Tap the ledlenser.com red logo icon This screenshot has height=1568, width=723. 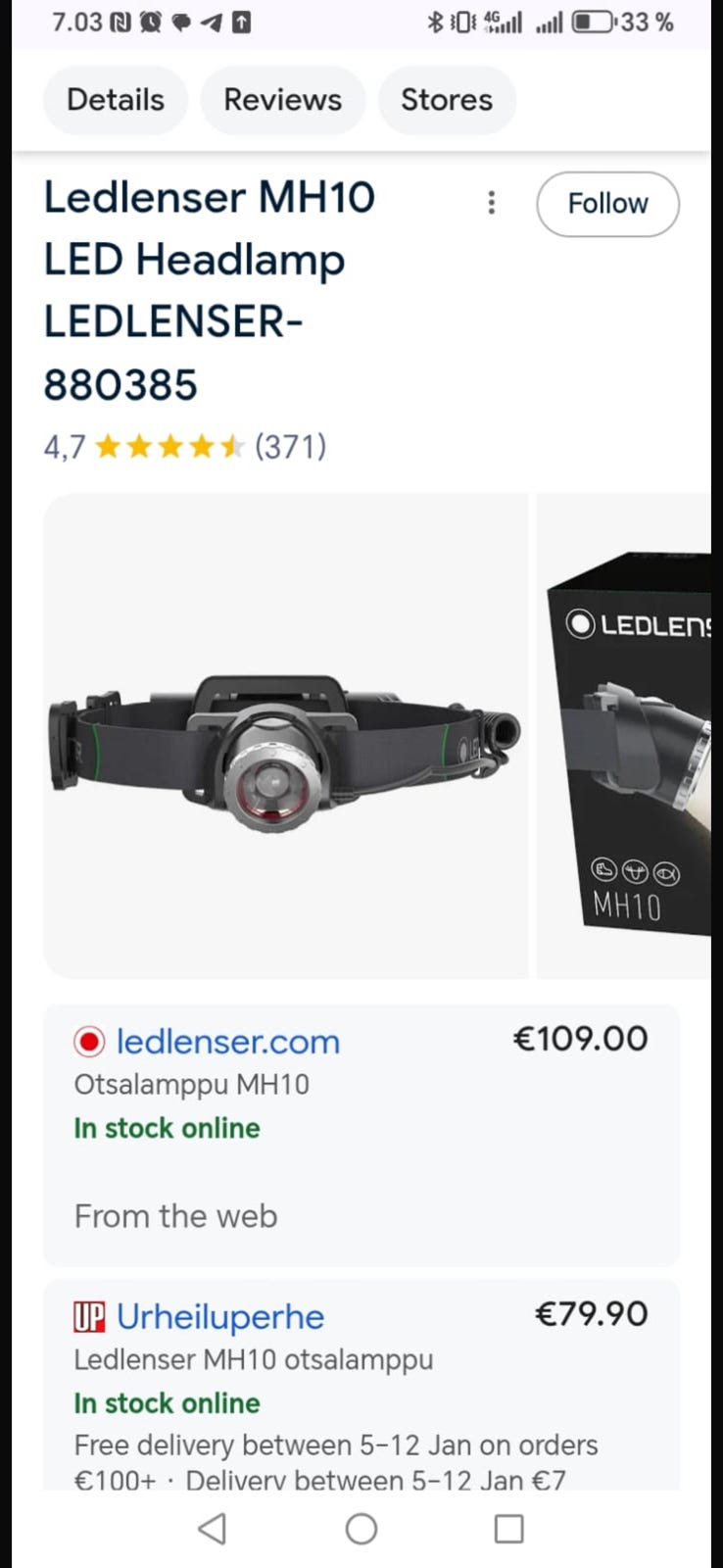pyautogui.click(x=89, y=1042)
